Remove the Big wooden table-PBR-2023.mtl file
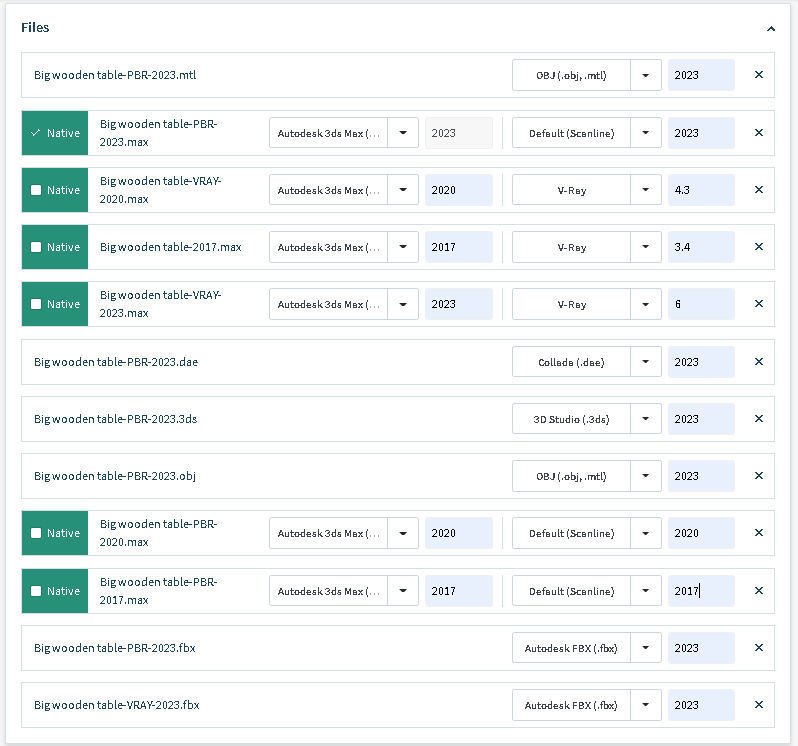Screen dimensions: 798x746 758,75
